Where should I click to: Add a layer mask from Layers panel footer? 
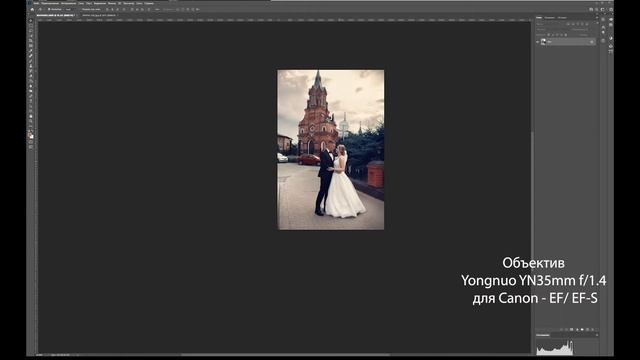point(571,329)
